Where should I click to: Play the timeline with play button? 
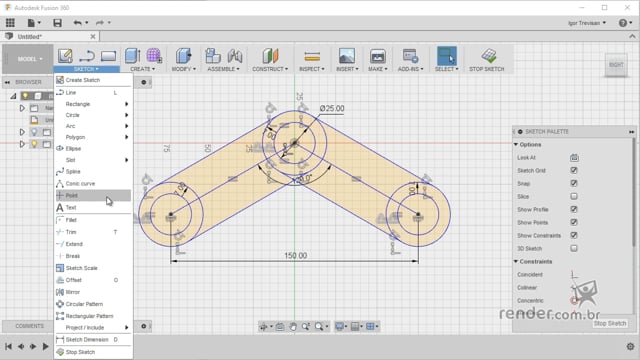[x=46, y=347]
